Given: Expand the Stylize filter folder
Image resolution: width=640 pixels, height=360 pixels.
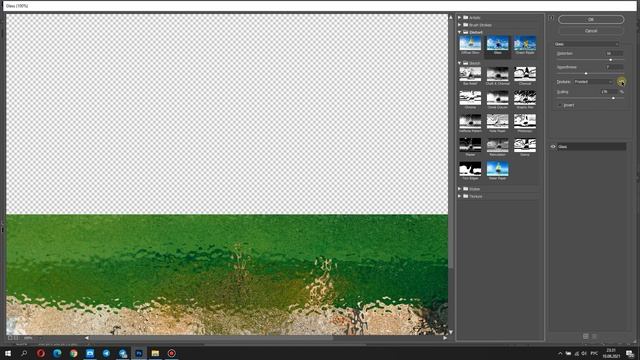Looking at the screenshot, I should point(460,189).
